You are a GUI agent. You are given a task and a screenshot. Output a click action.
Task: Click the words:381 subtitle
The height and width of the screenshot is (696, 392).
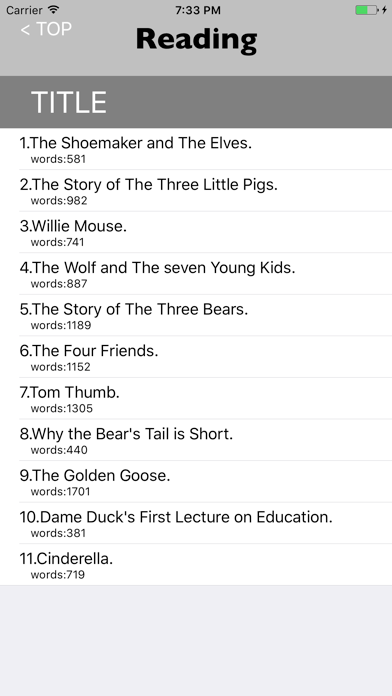pyautogui.click(x=58, y=533)
